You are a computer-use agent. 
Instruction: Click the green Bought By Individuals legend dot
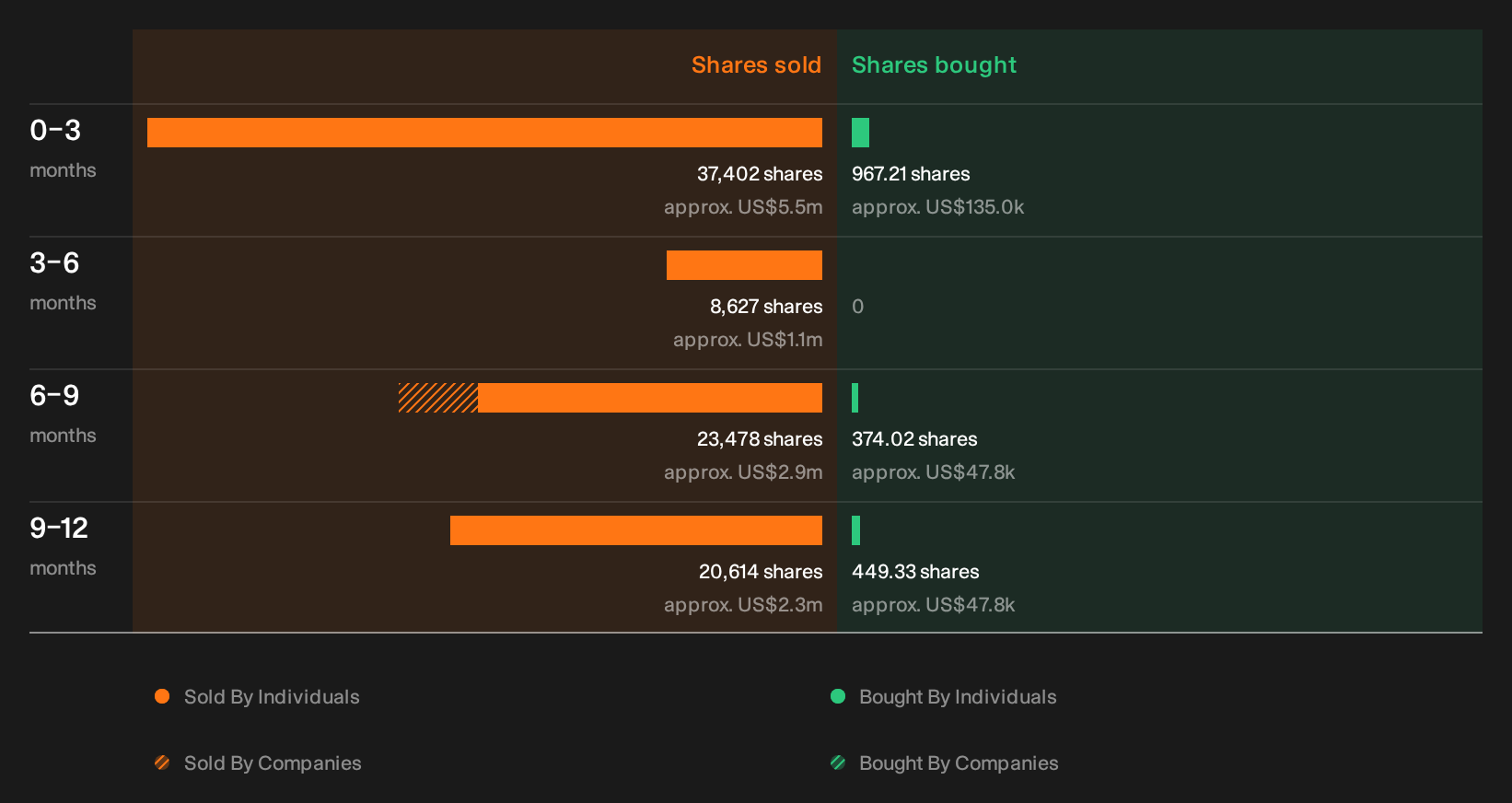click(838, 696)
